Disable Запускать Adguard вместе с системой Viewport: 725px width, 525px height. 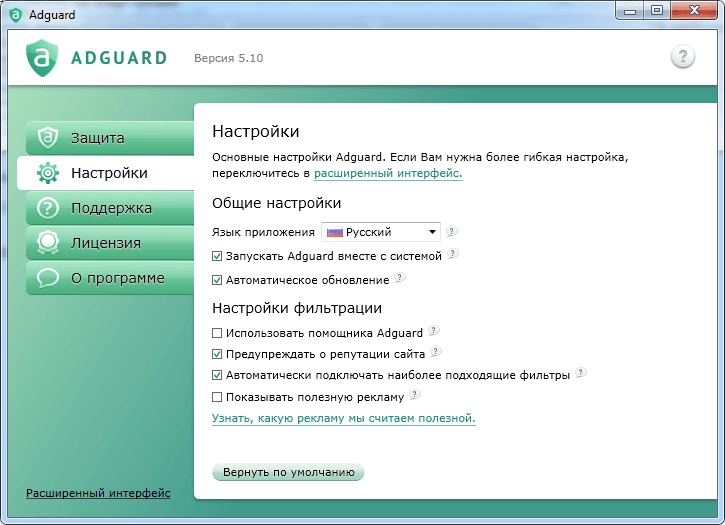tap(217, 256)
